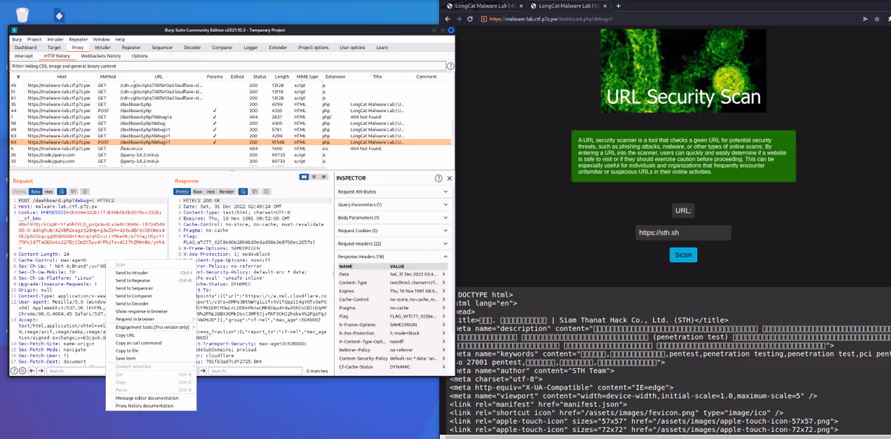
Task: Click browser forward arrow
Action: 458,19
